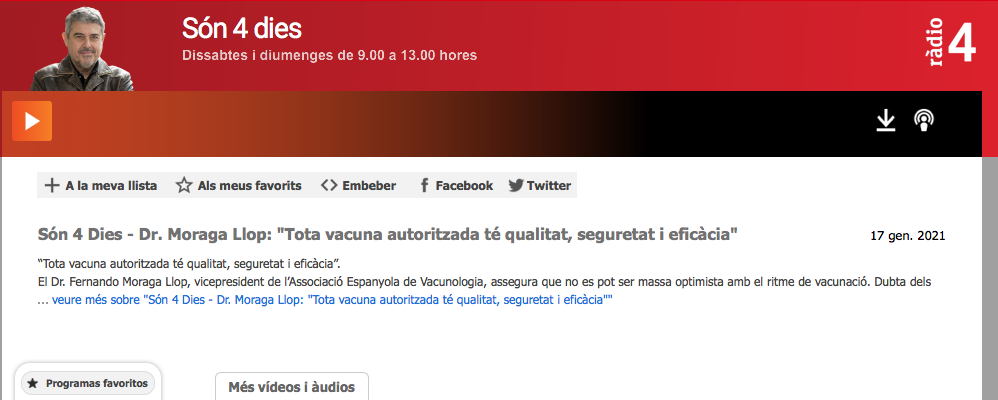
Task: Switch to the Més vídeos i àudios tab
Action: tap(292, 387)
